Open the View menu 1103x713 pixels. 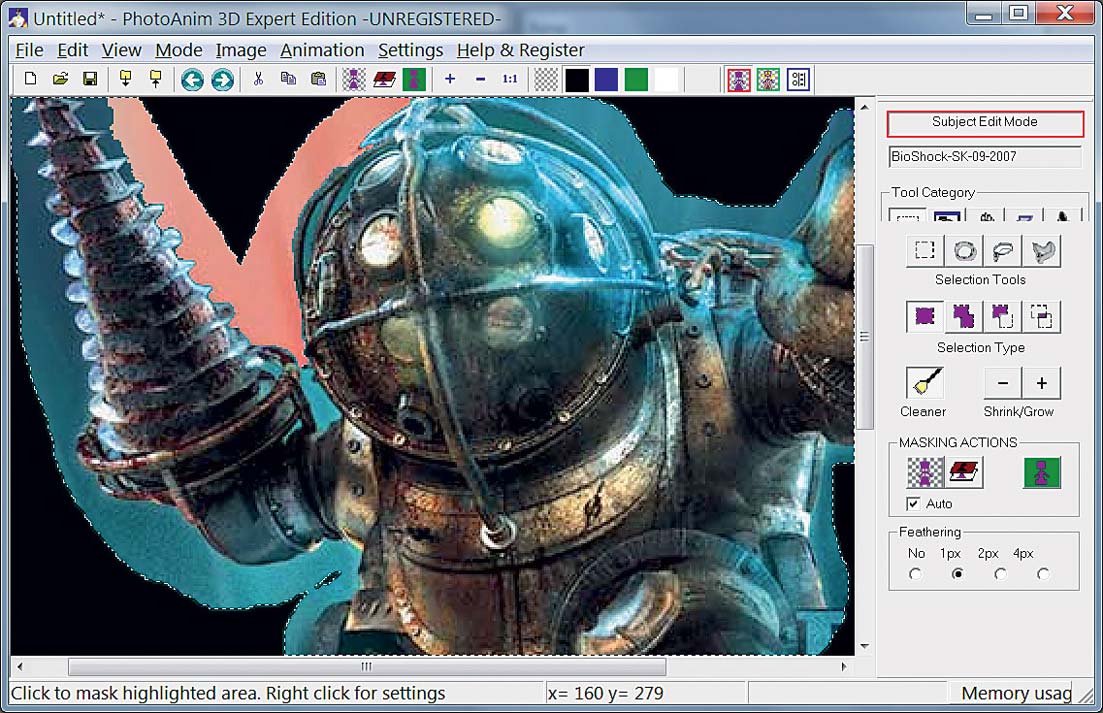pos(122,50)
